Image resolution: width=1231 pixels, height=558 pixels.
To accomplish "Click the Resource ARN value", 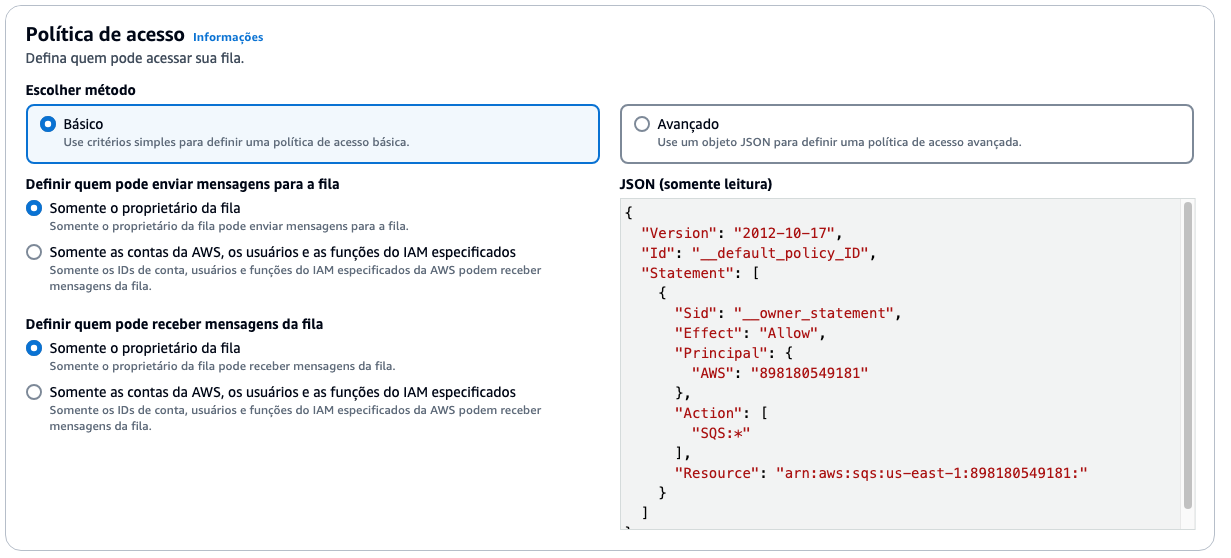I will coord(930,472).
